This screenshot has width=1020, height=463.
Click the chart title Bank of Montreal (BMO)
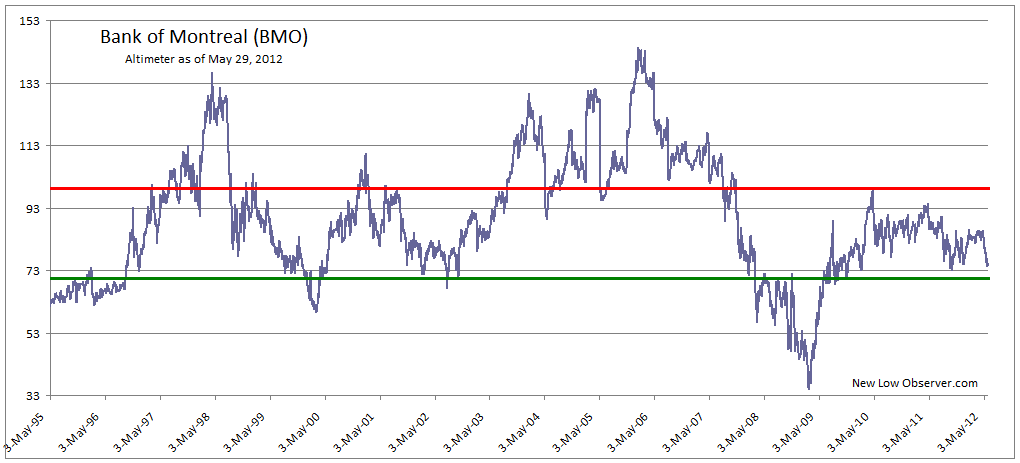pos(204,38)
